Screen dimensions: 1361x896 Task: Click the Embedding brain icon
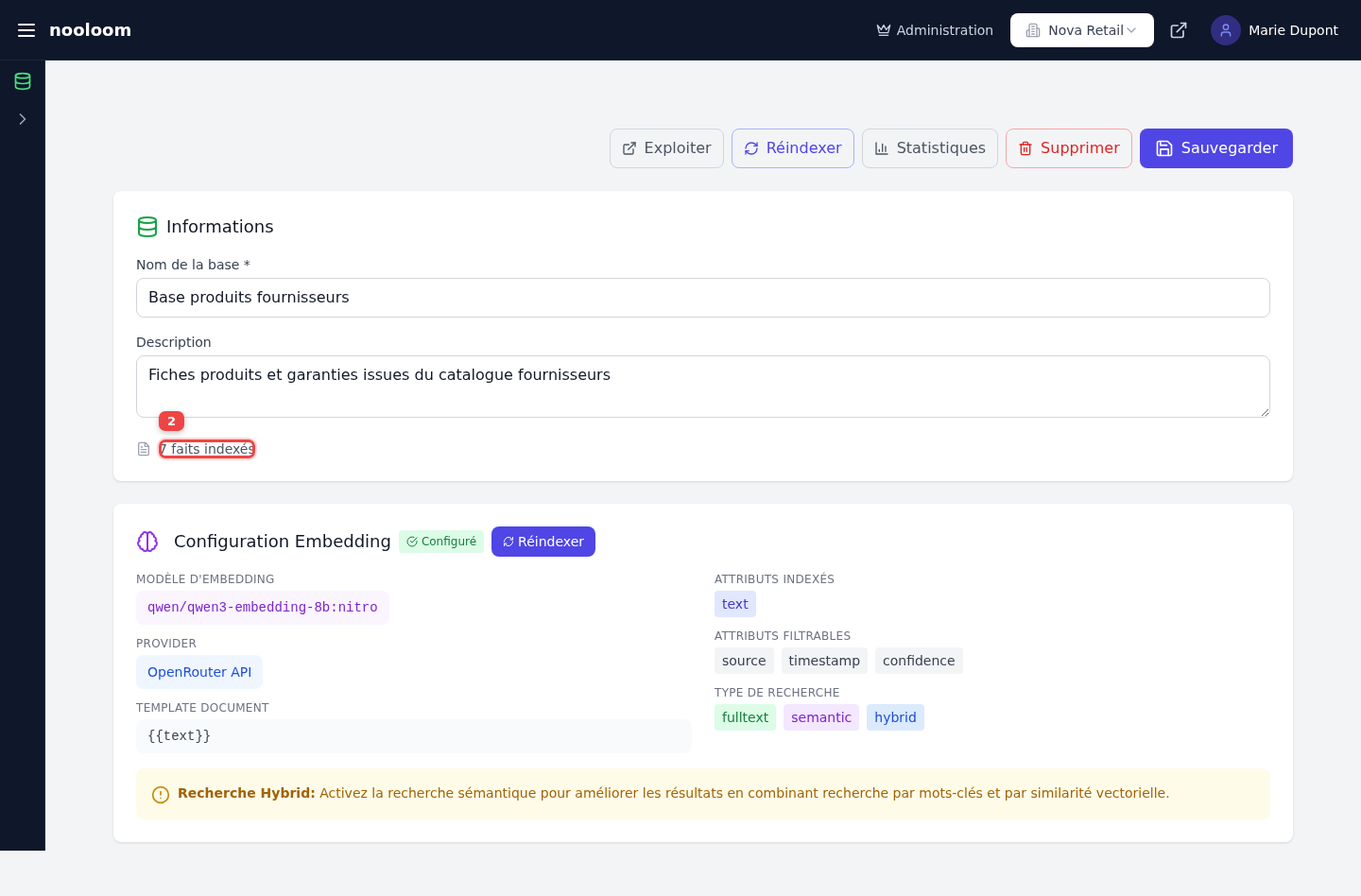[147, 542]
